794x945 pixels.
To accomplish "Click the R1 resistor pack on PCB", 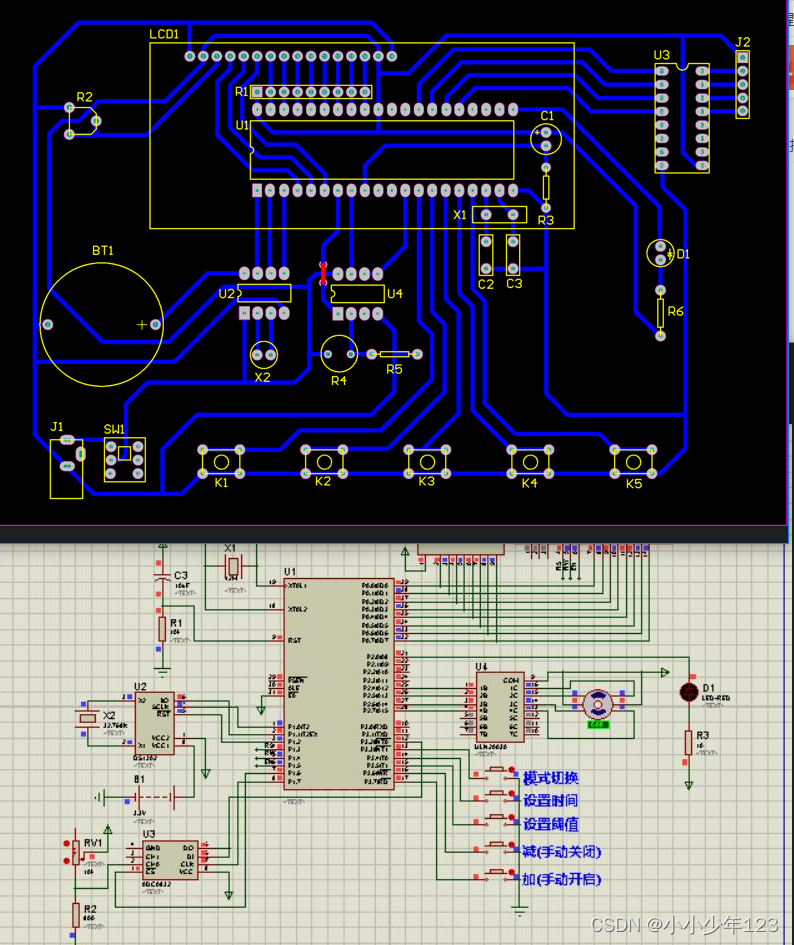I will tap(311, 92).
